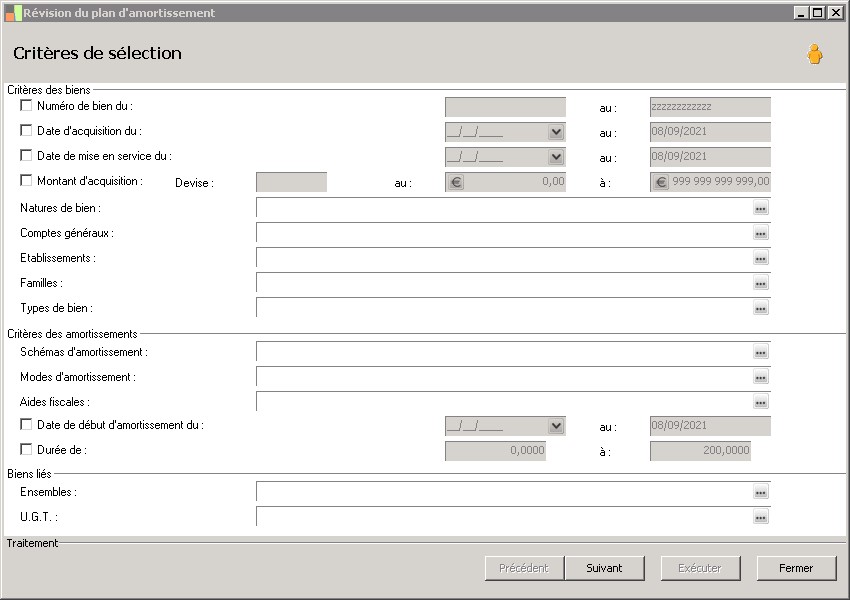This screenshot has height=600, width=850.
Task: Open the Familles selection ellipsis button
Action: pos(760,283)
